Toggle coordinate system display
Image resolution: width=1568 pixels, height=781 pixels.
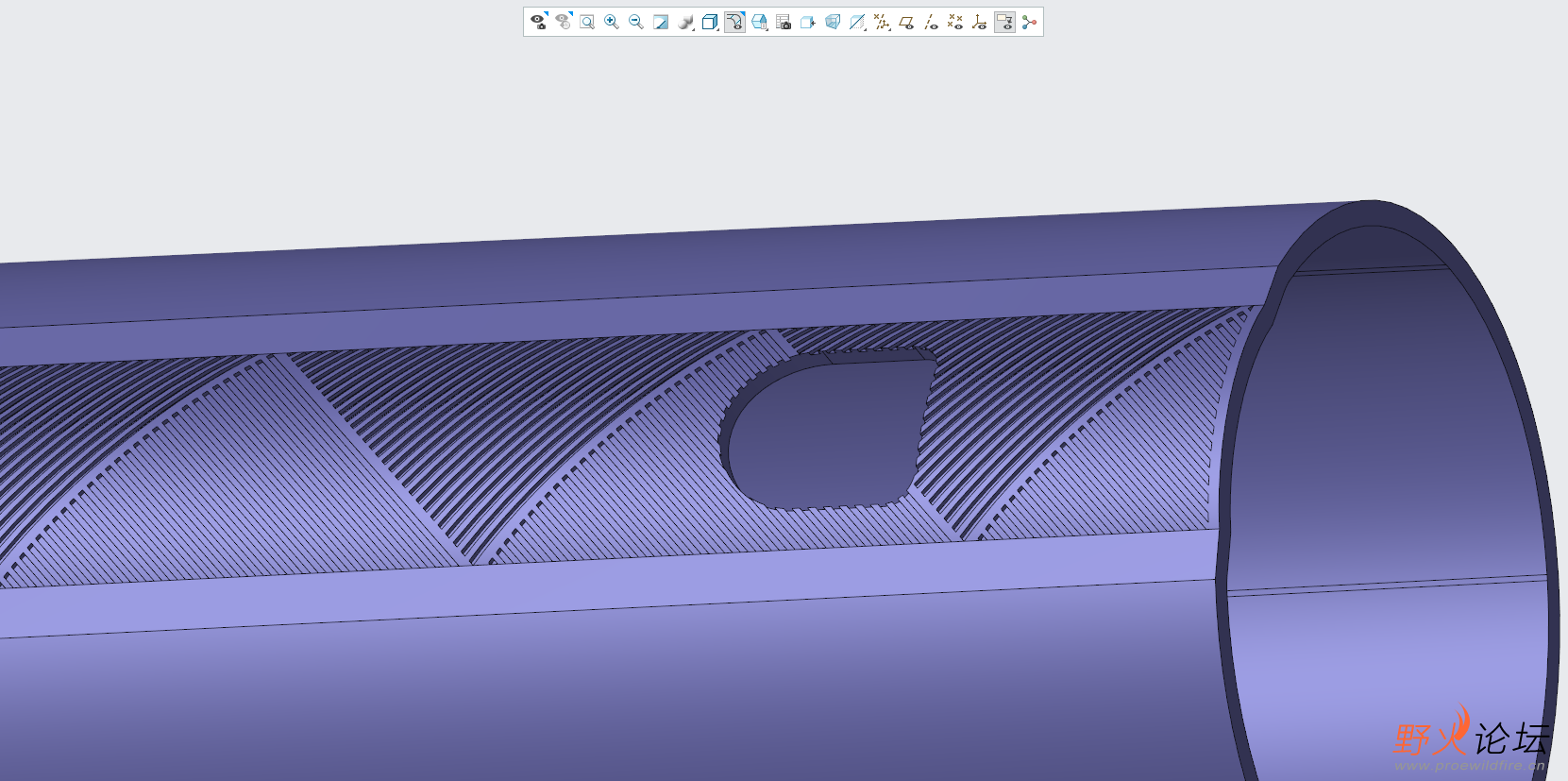click(x=980, y=22)
